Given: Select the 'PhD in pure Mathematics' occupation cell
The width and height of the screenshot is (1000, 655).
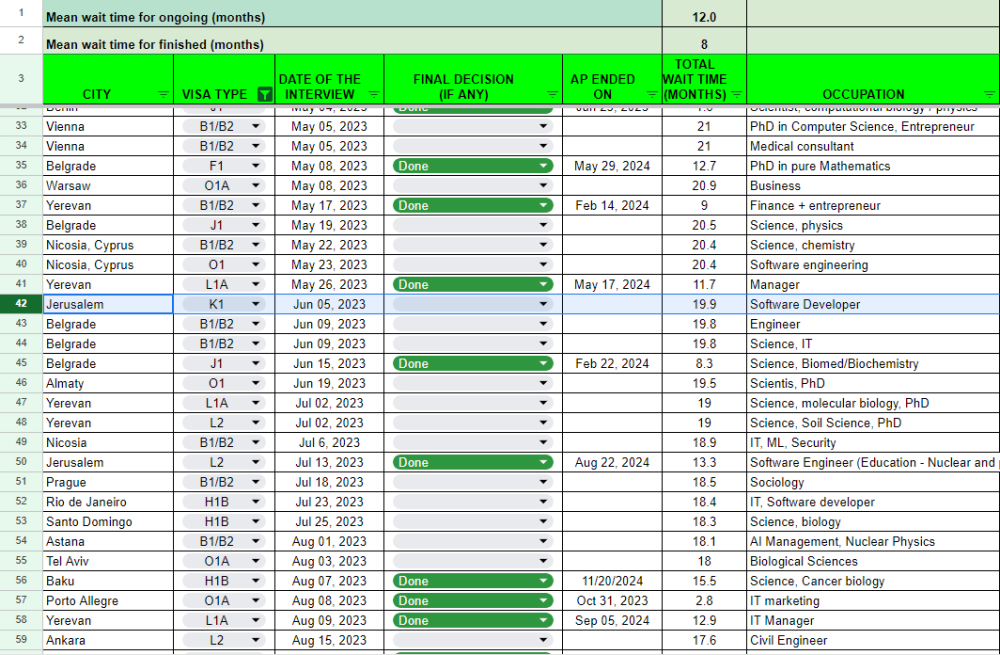Looking at the screenshot, I should (873, 166).
